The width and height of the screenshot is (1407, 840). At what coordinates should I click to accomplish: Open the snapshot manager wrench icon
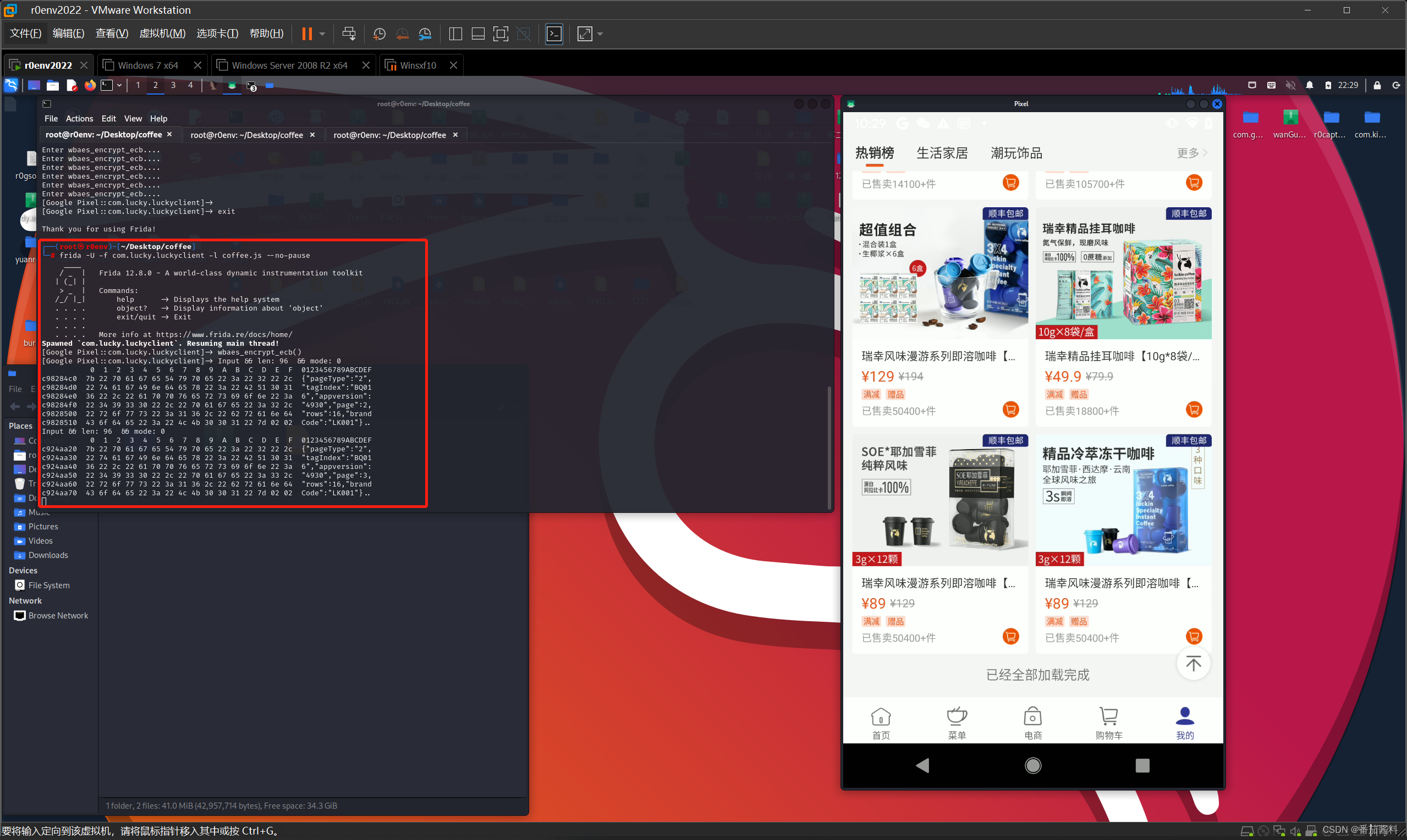tap(425, 34)
